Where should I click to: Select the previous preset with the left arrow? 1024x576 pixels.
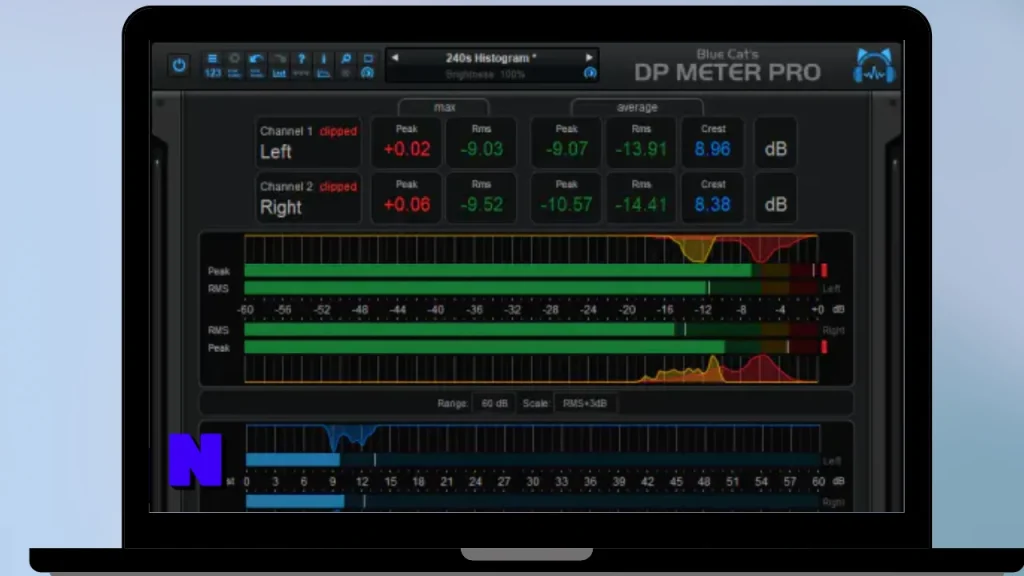394,57
